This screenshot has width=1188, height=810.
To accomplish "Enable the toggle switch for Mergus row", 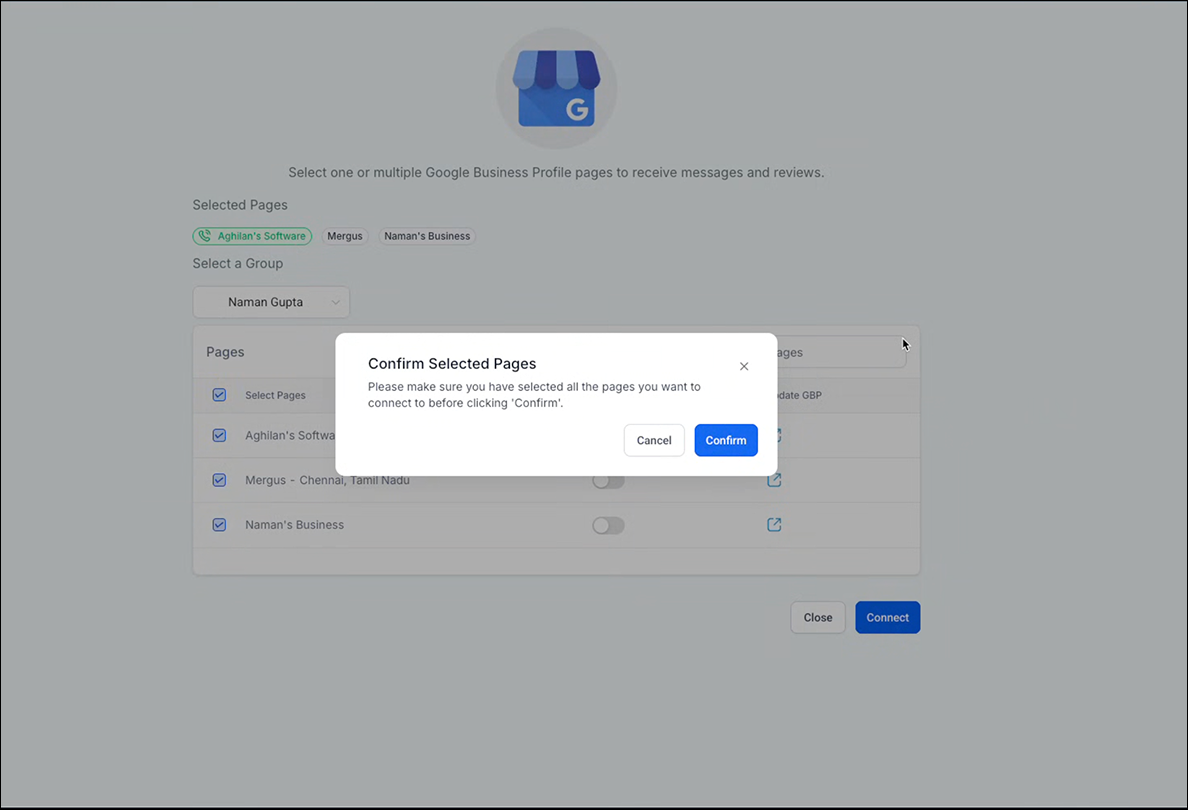I will click(608, 481).
